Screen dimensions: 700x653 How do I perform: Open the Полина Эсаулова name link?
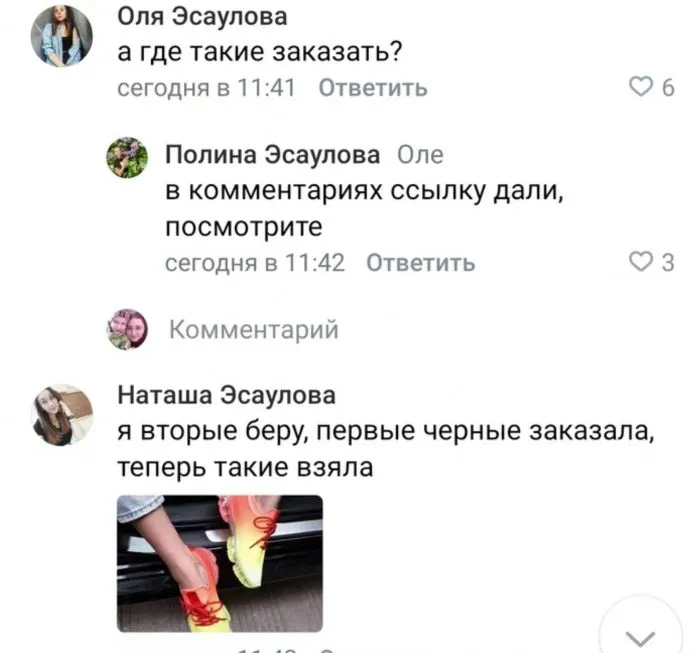click(x=273, y=155)
